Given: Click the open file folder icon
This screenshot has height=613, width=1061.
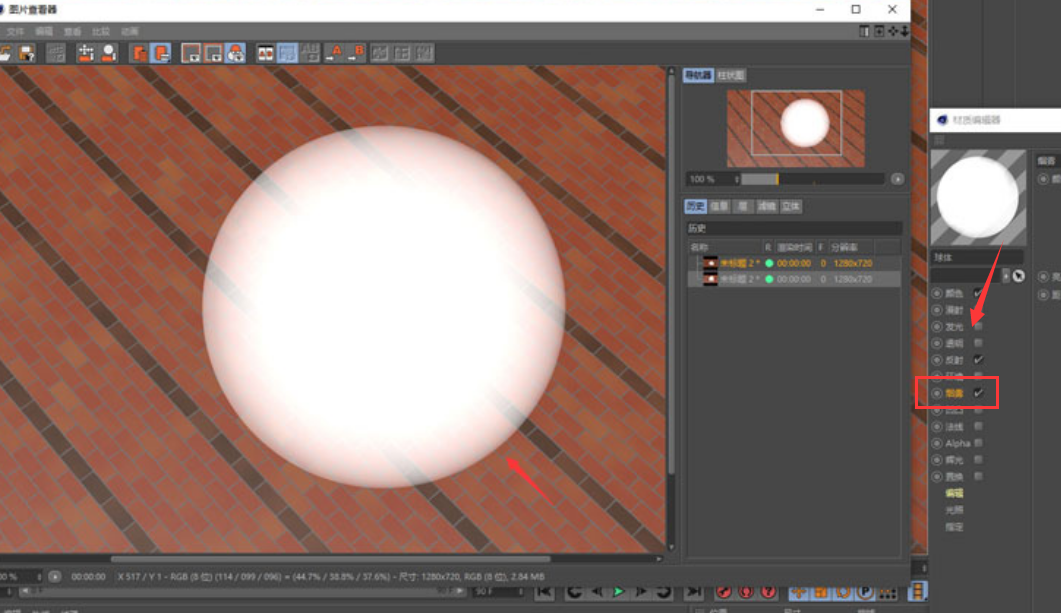Looking at the screenshot, I should [7, 53].
